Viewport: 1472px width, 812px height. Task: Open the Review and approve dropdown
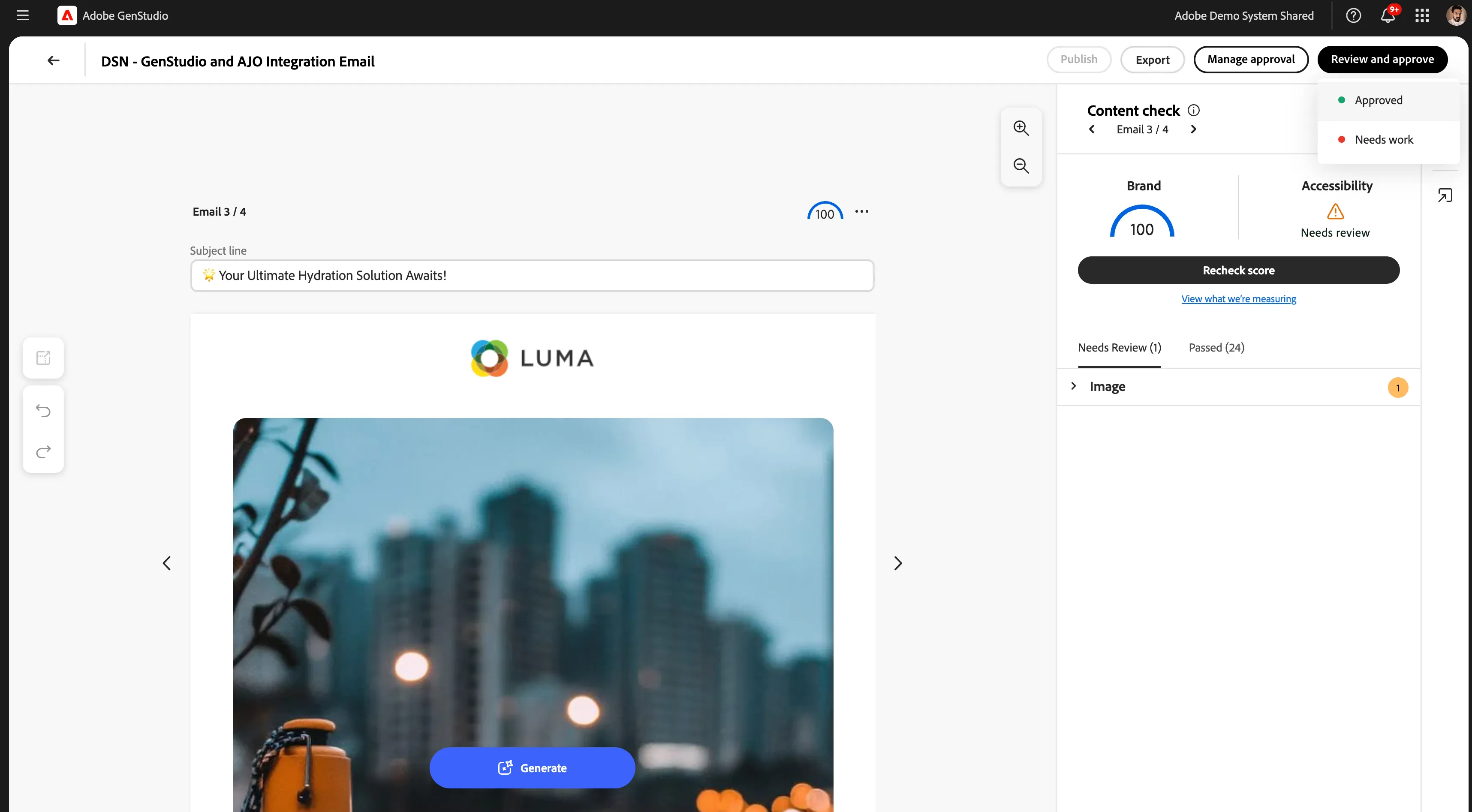(x=1382, y=60)
